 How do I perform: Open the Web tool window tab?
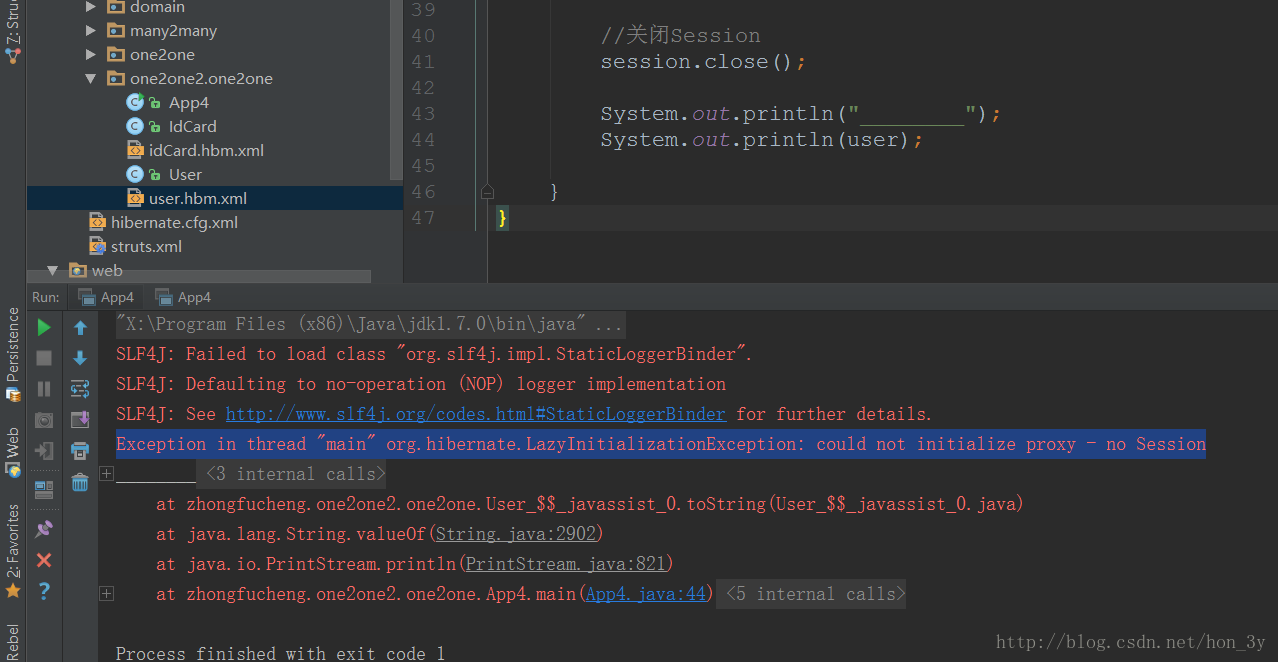pos(12,452)
